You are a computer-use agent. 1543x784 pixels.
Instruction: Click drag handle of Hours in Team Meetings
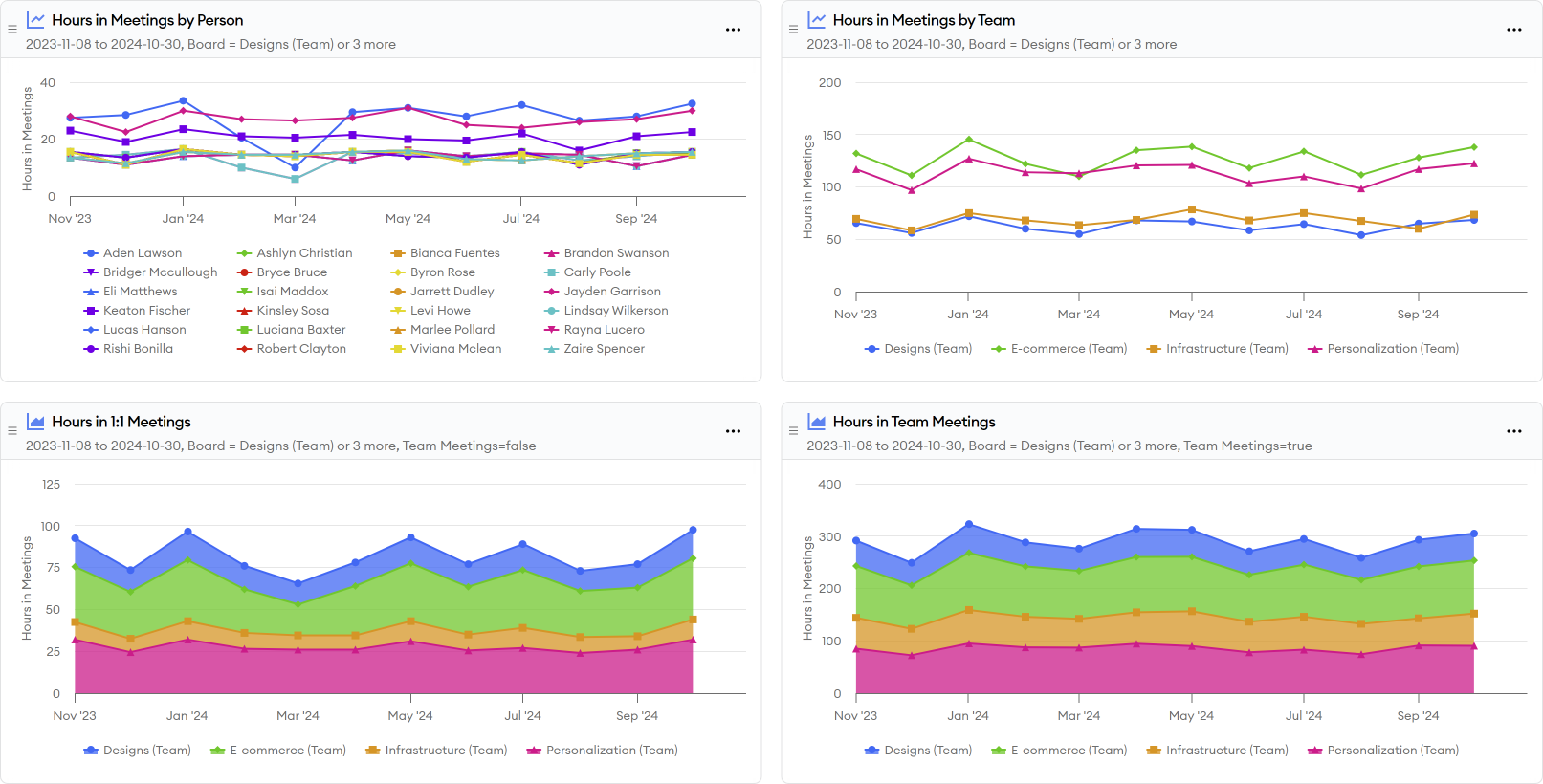pyautogui.click(x=793, y=431)
